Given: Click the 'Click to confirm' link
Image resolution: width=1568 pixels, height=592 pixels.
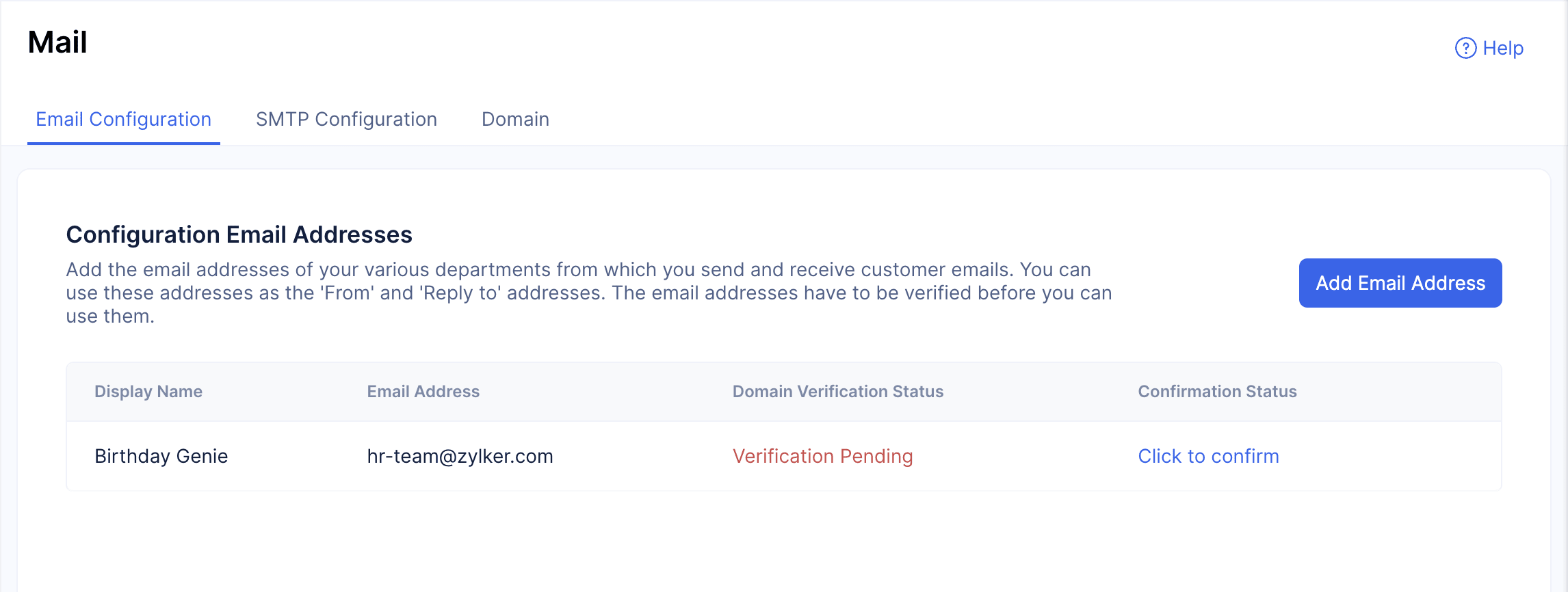Looking at the screenshot, I should click(1208, 456).
